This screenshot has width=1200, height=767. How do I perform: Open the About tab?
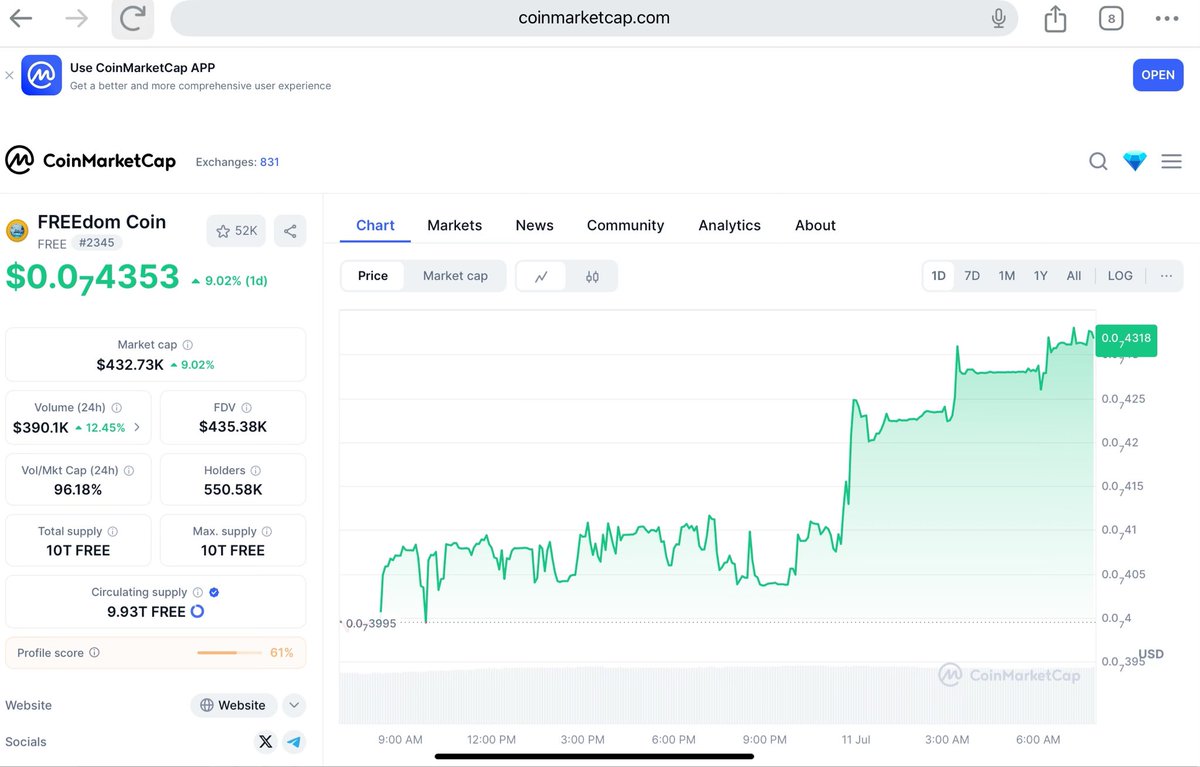[815, 226]
